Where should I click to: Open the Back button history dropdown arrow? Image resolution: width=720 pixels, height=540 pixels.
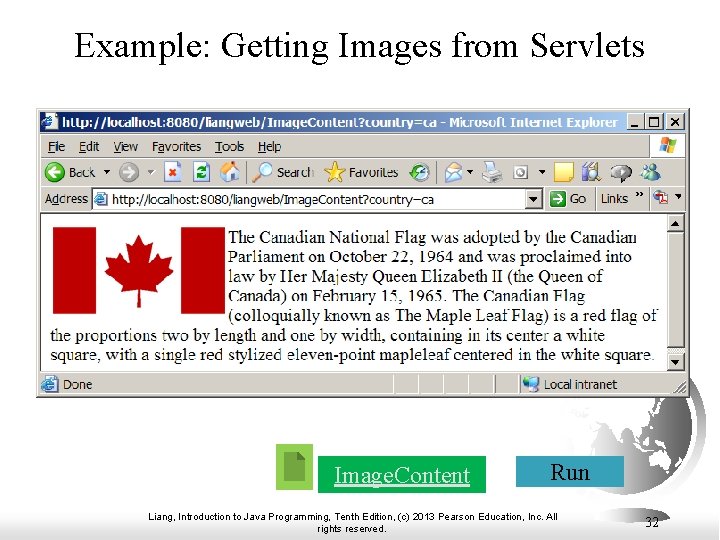tap(107, 172)
